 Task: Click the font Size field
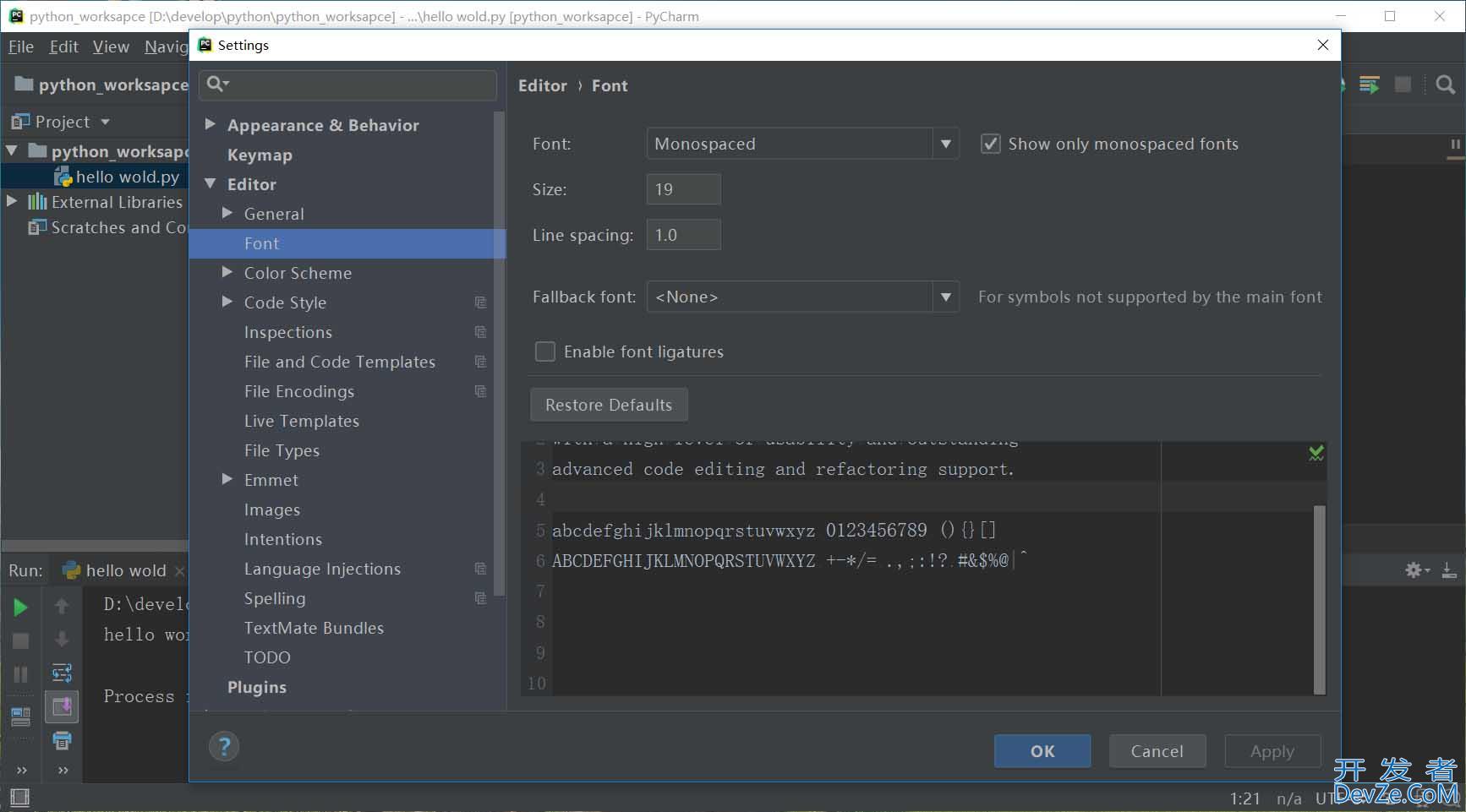(x=684, y=189)
